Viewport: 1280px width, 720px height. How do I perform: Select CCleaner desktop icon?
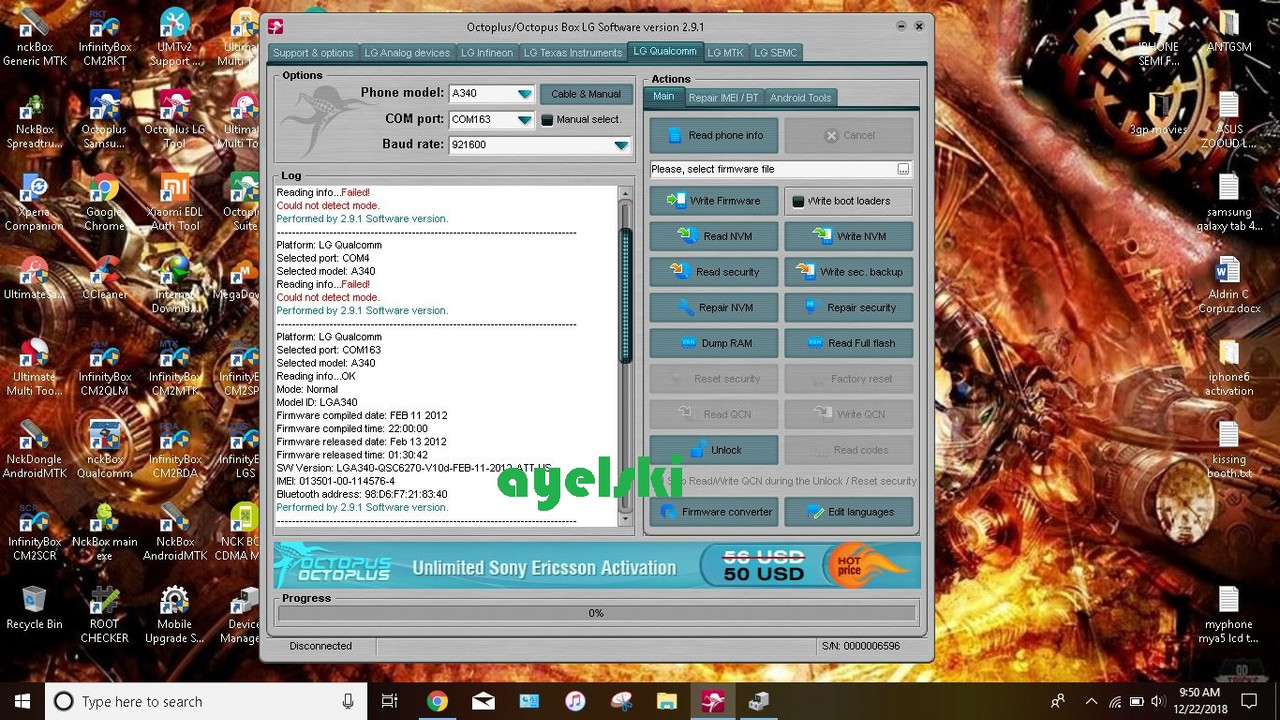pyautogui.click(x=104, y=277)
